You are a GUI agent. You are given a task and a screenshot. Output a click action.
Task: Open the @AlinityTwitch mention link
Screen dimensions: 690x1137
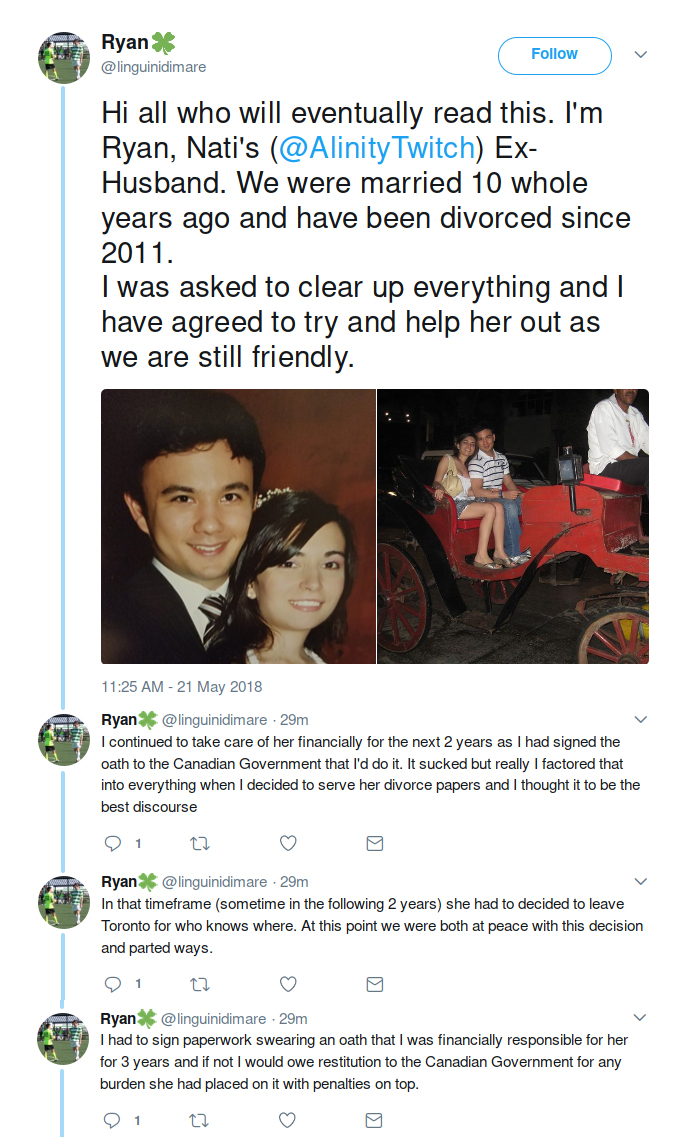pos(376,148)
